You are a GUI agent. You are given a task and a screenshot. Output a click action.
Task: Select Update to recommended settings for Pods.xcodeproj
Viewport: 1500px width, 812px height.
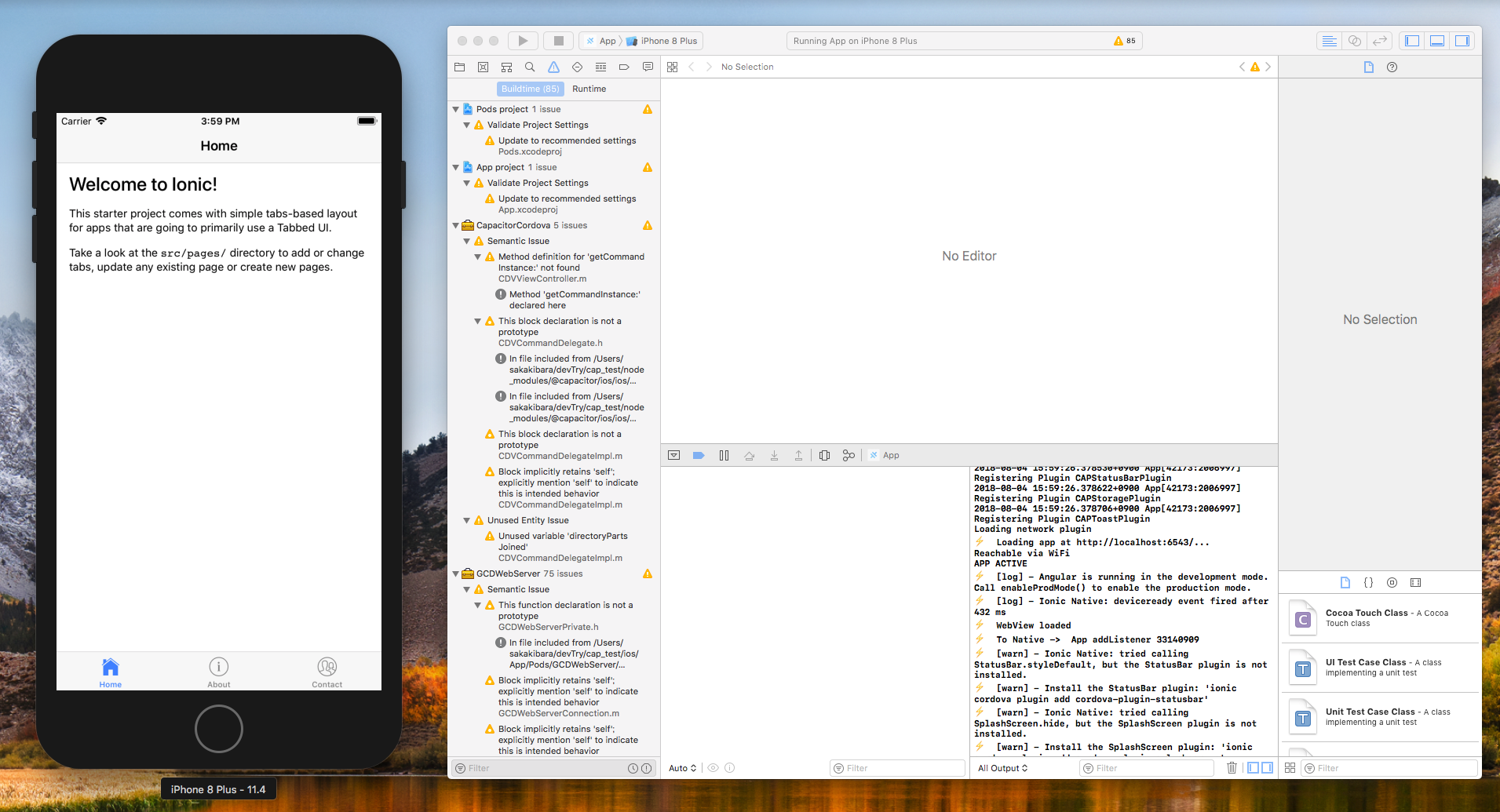coord(567,145)
